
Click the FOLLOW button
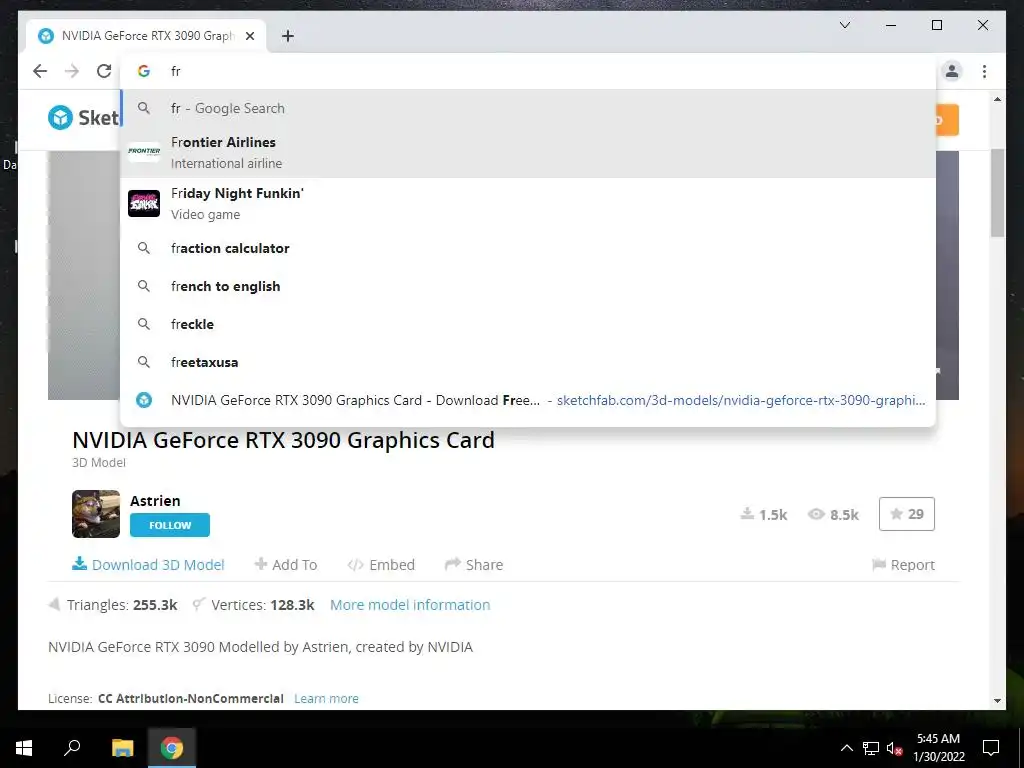coord(170,525)
